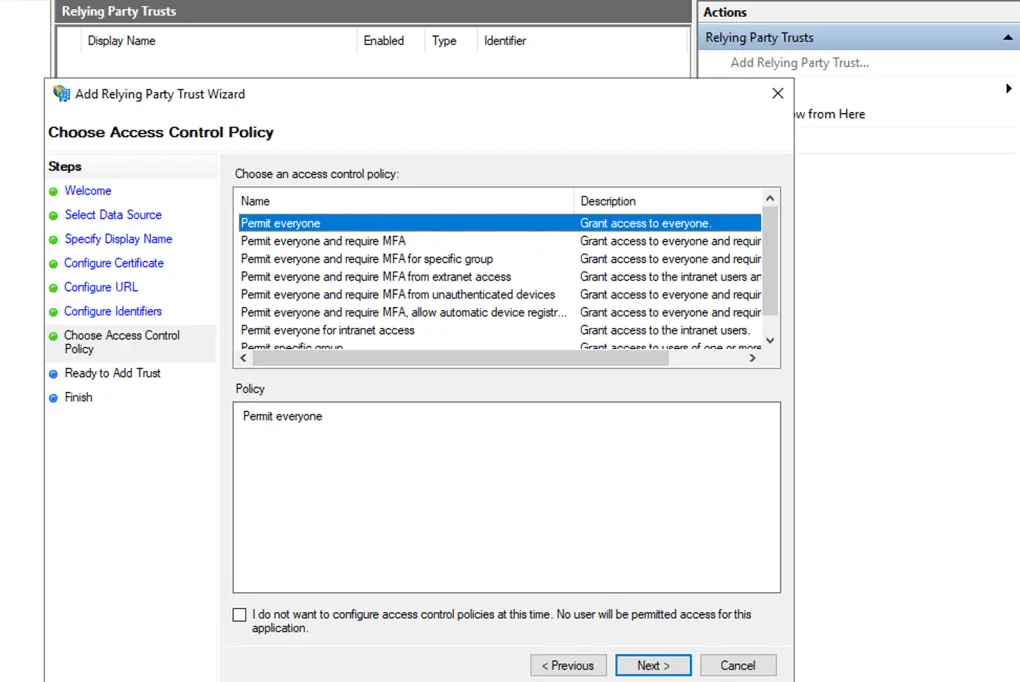Go back with the Previous button
This screenshot has height=682, width=1020.
coord(567,665)
